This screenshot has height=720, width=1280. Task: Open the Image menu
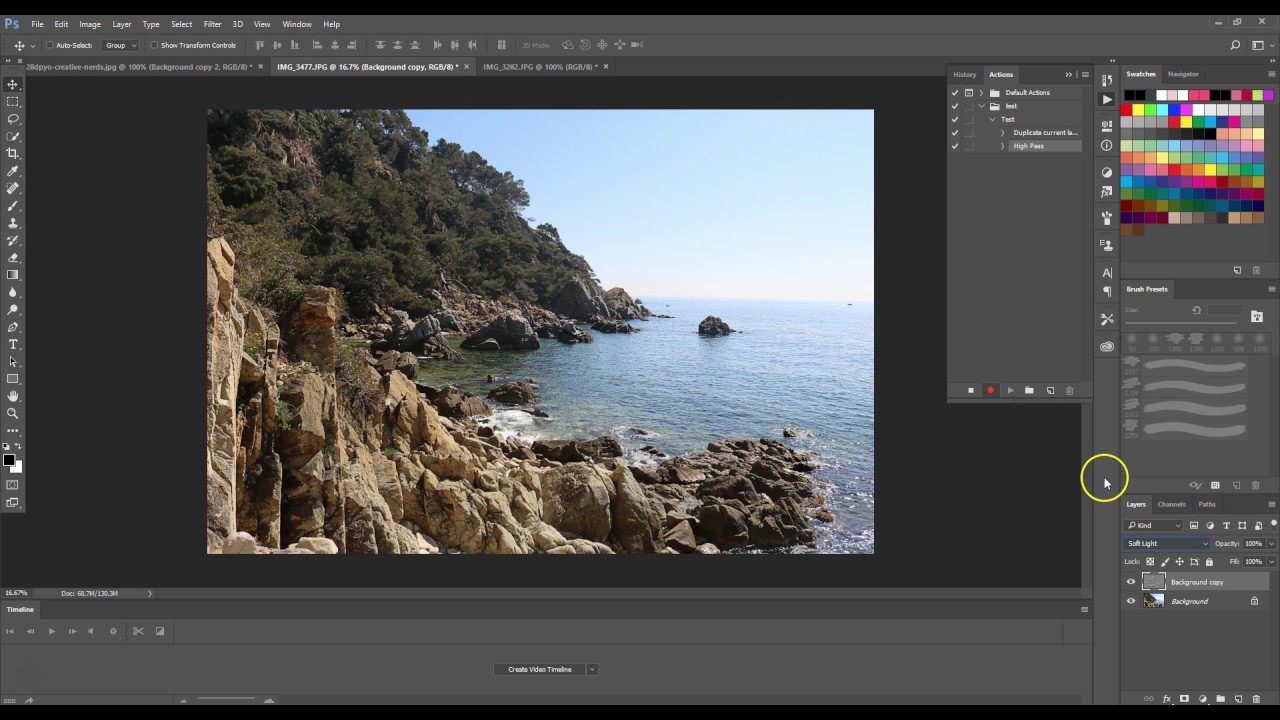(90, 24)
